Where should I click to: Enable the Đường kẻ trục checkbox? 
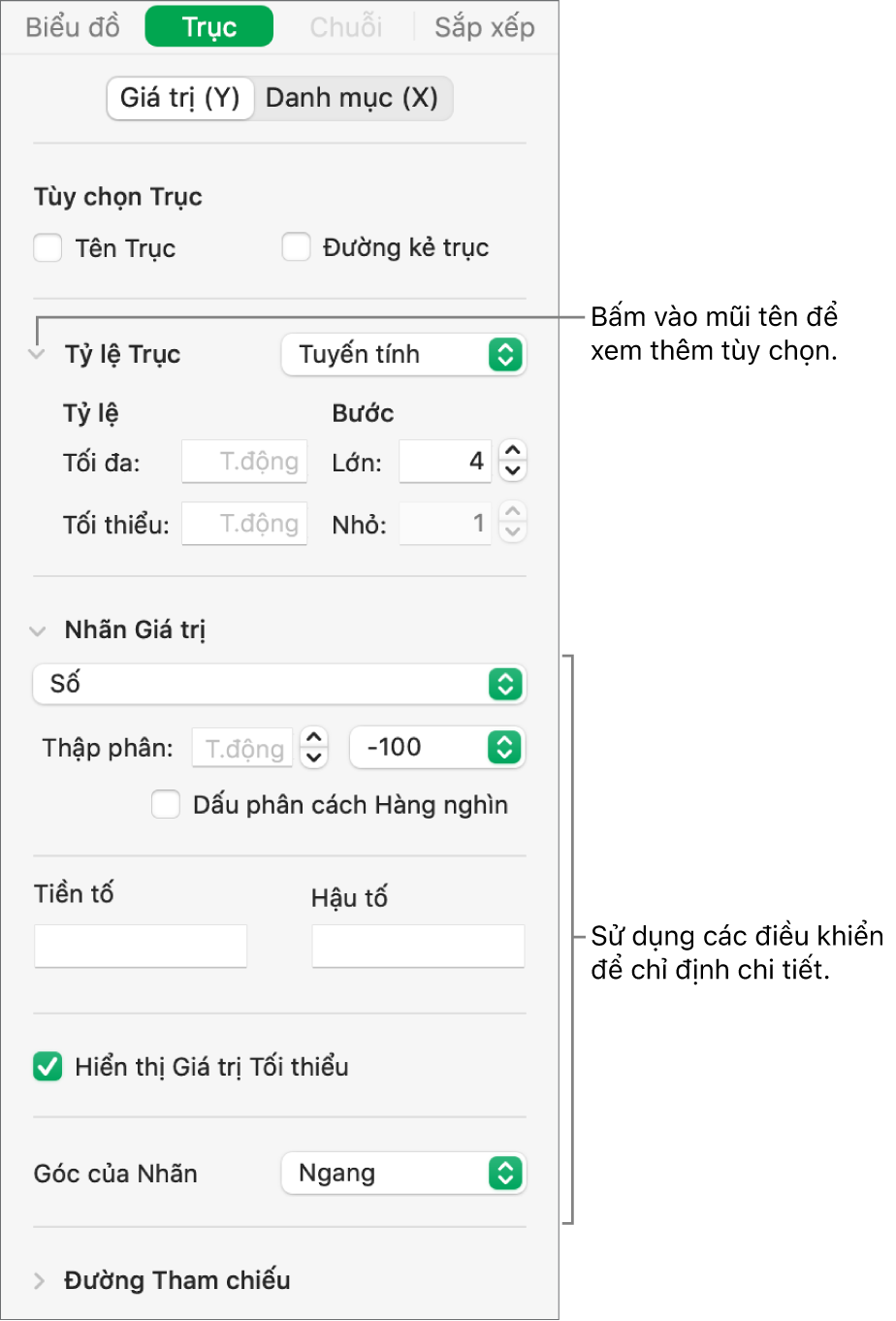pyautogui.click(x=297, y=246)
